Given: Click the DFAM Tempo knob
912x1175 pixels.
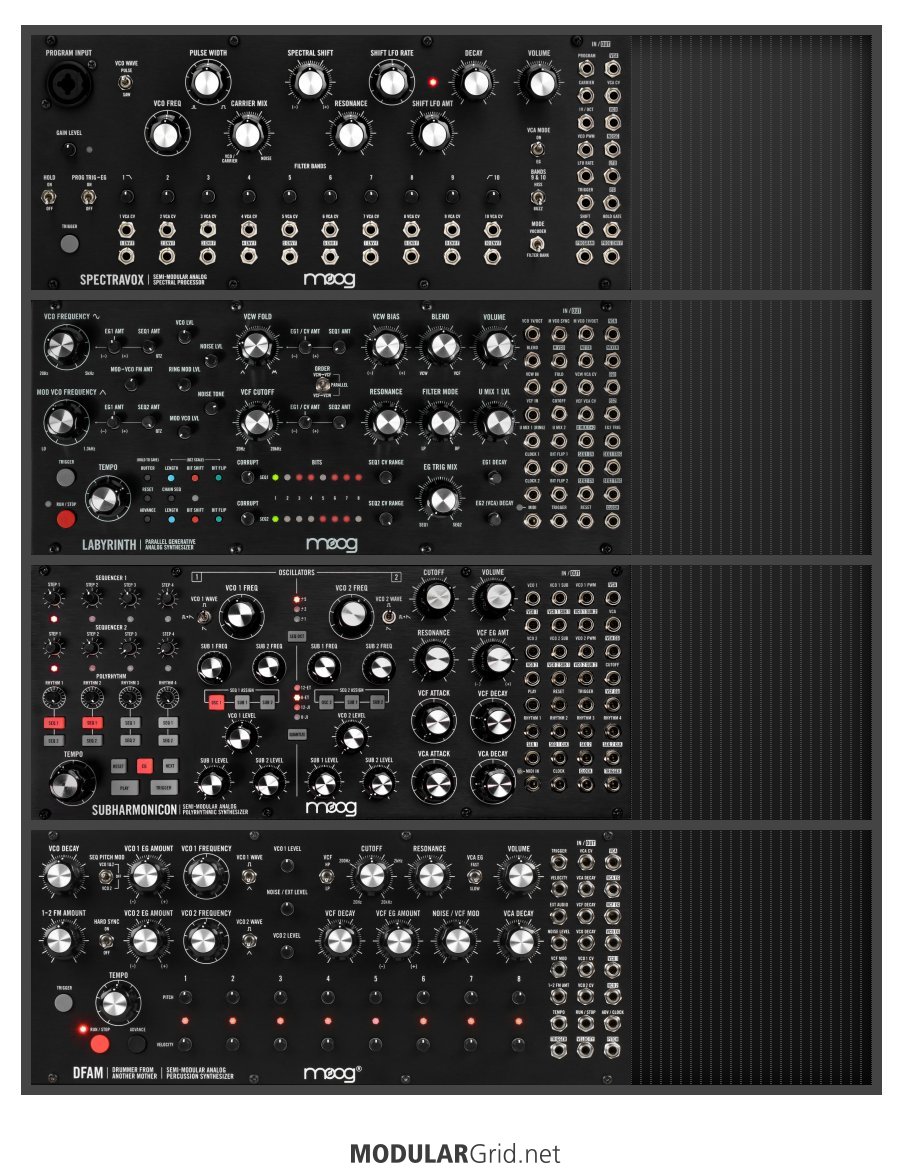Looking at the screenshot, I should (x=117, y=1003).
